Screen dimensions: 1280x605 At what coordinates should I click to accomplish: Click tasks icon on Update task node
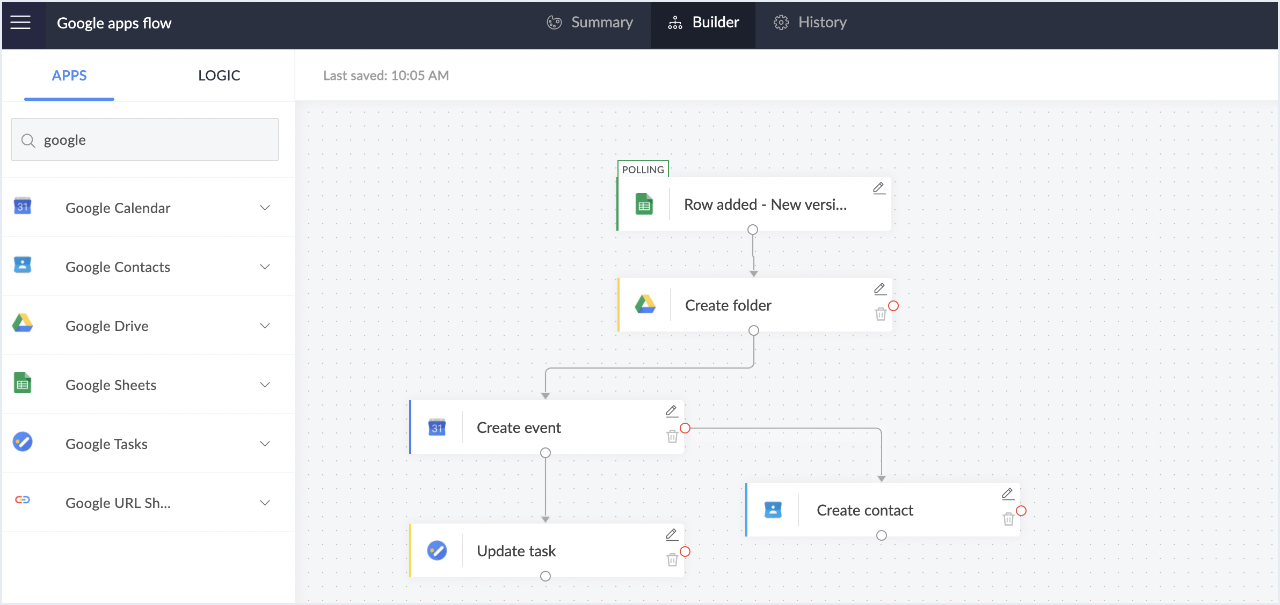click(437, 550)
